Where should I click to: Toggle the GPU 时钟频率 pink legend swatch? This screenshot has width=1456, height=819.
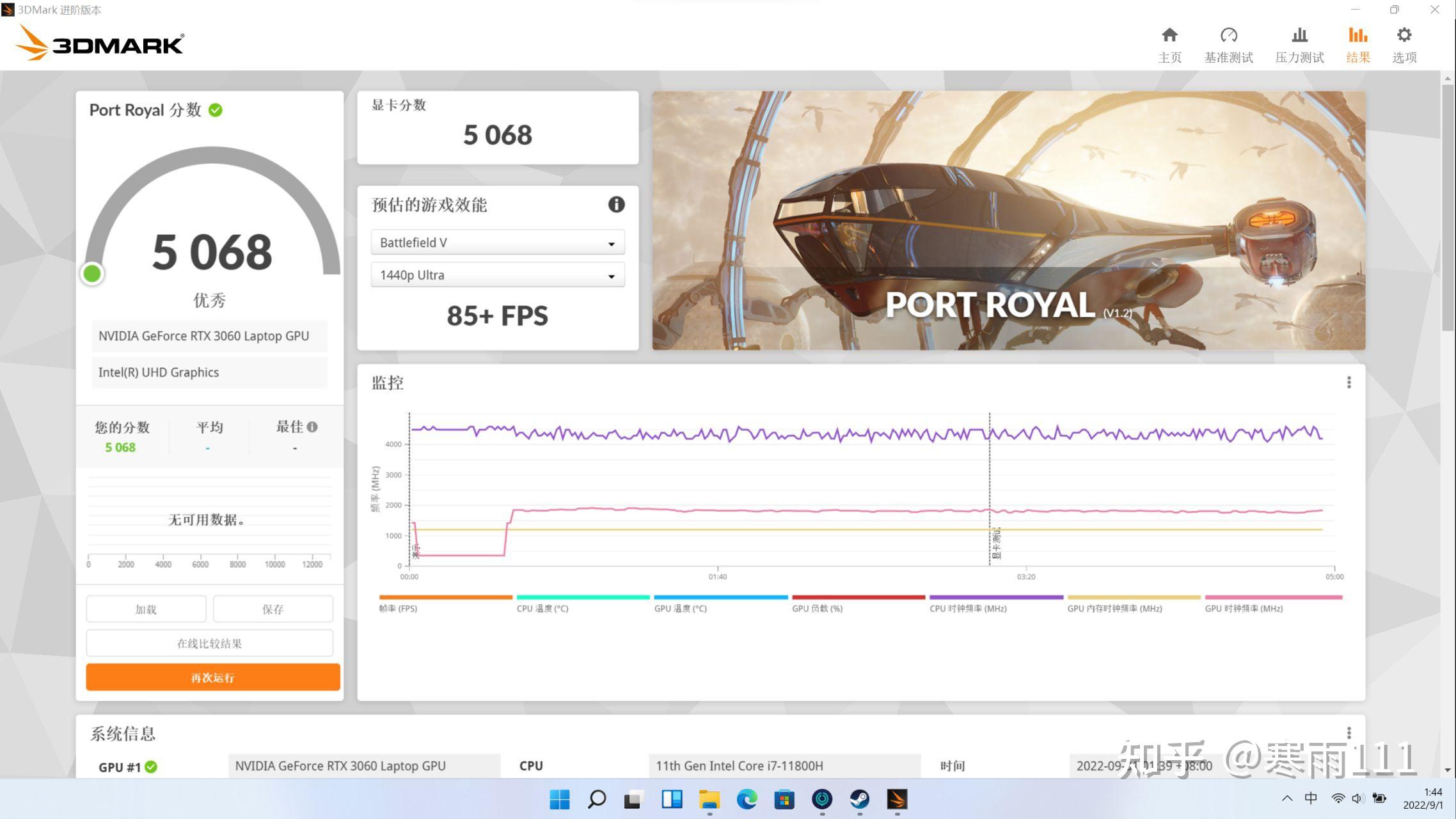click(x=1273, y=598)
